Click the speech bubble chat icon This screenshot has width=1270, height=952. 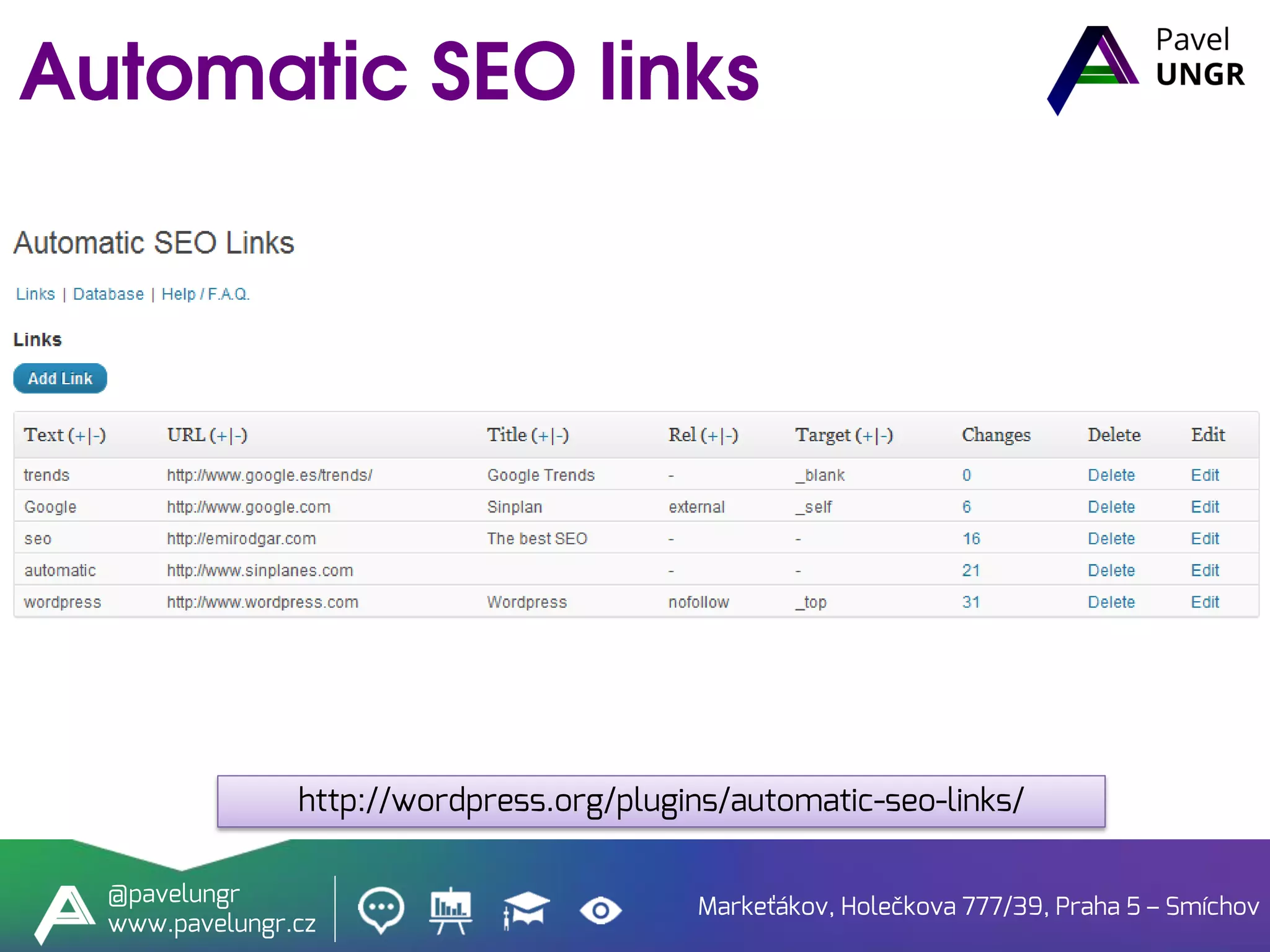[x=381, y=910]
